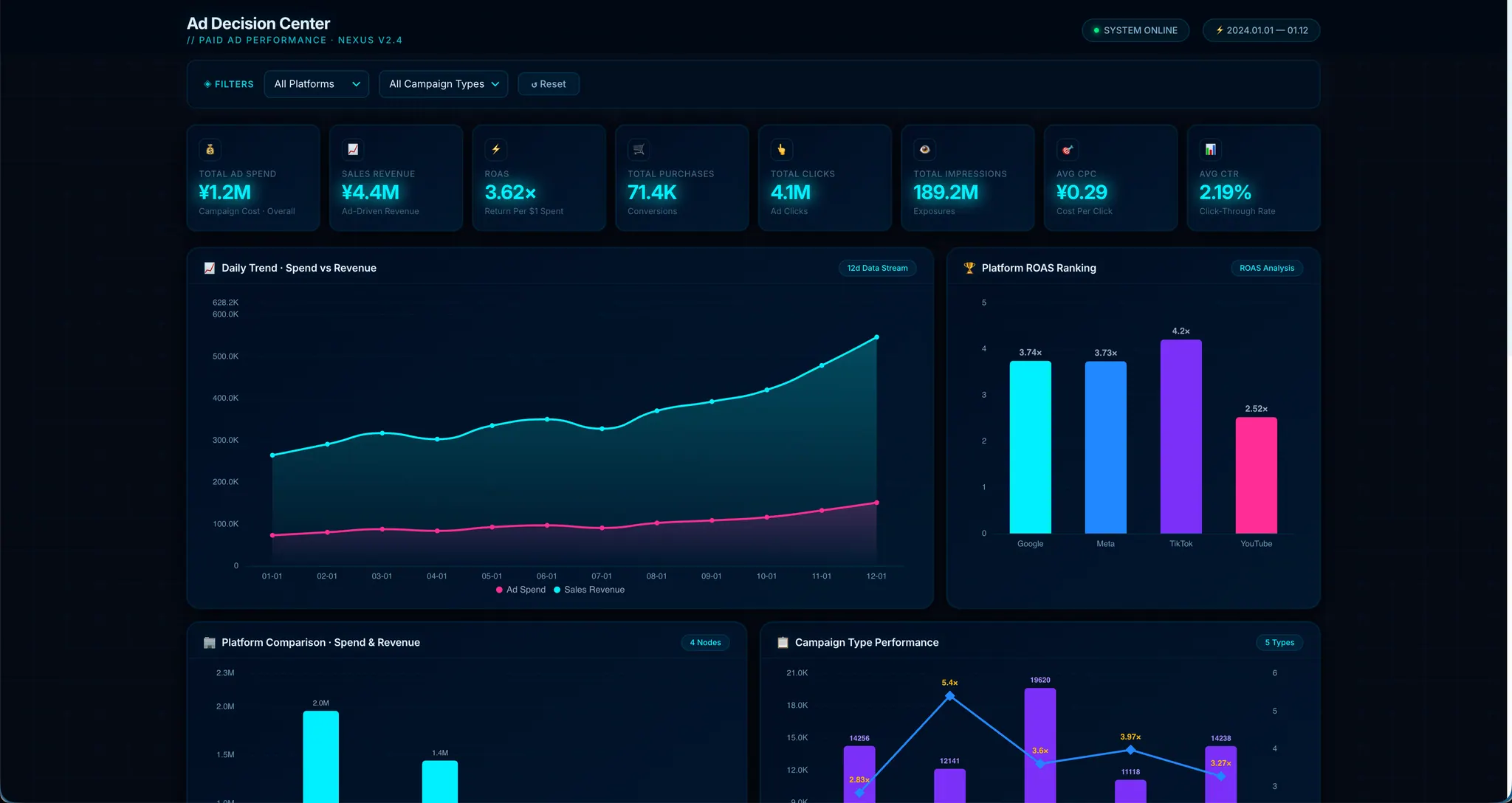Click the pointing hand icon on Total Clicks card
This screenshot has height=803, width=1512.
click(x=782, y=150)
